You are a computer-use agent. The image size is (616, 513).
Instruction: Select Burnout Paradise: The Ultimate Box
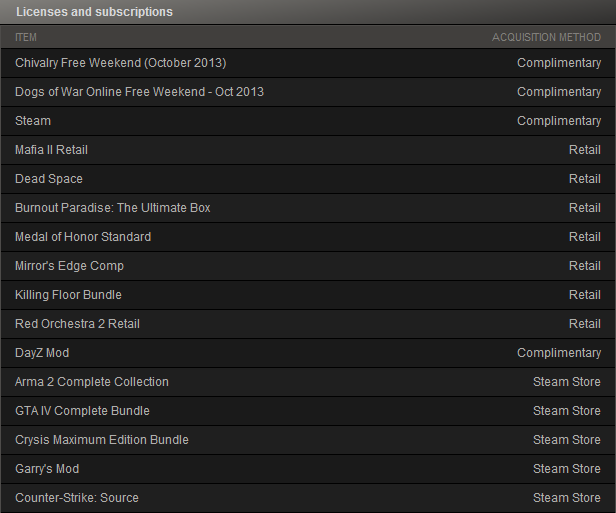pyautogui.click(x=113, y=208)
